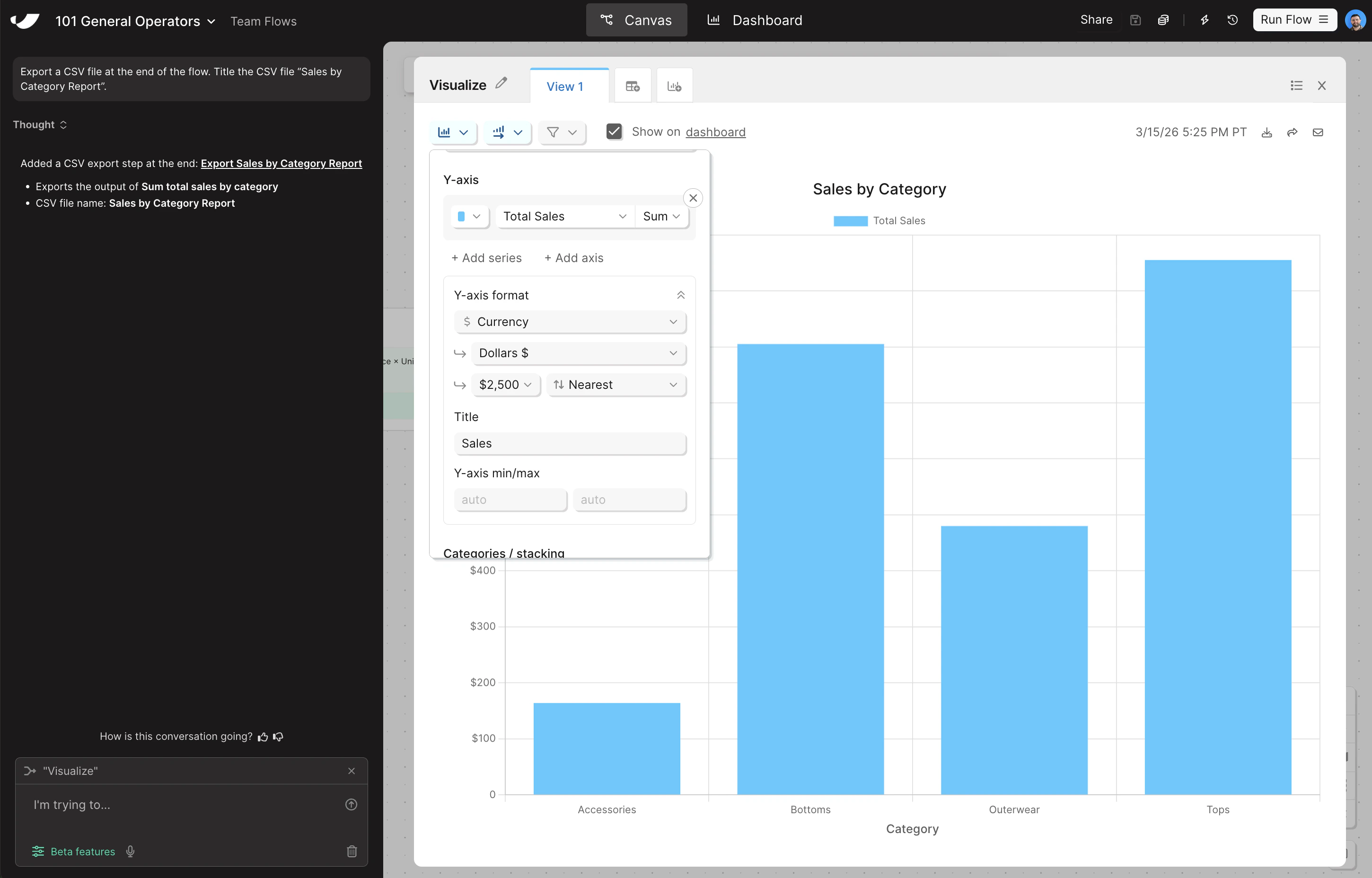Viewport: 1372px width, 878px height.
Task: Give thumbs up feedback
Action: click(263, 737)
